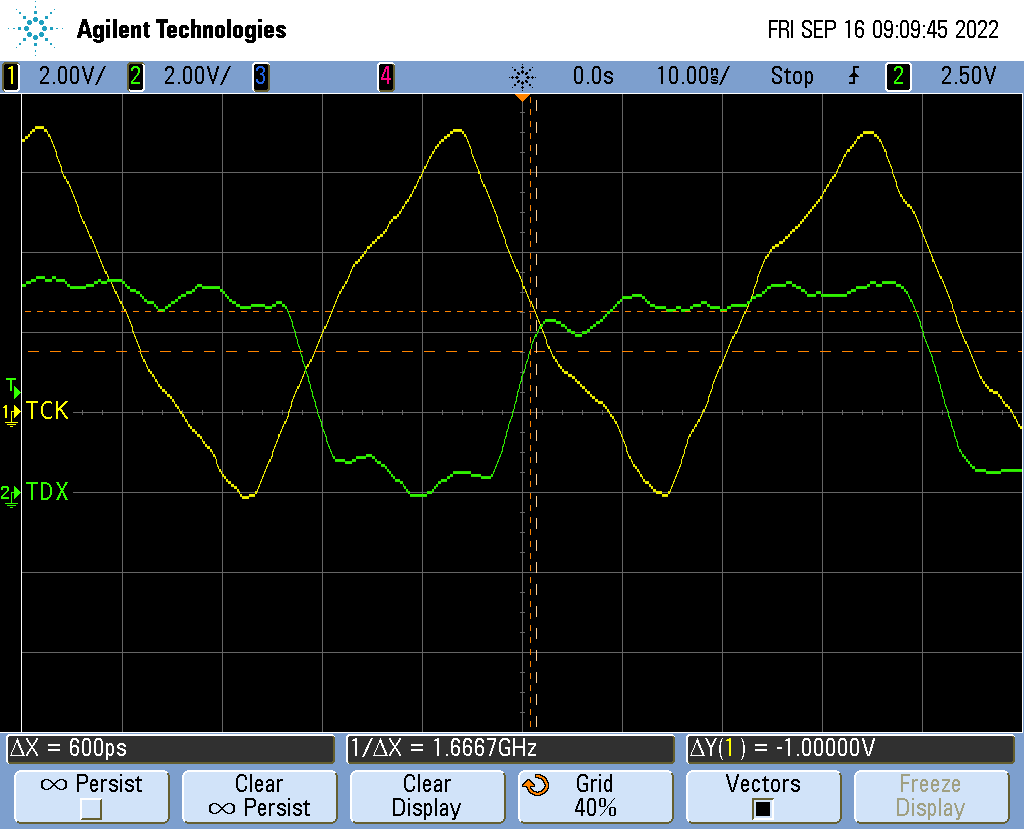Click the TCK ground reference marker
This screenshot has width=1024, height=829.
[11, 412]
